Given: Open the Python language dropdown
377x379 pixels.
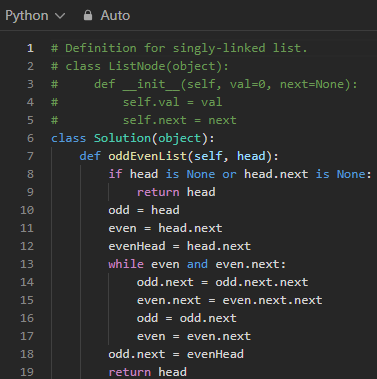Looking at the screenshot, I should pyautogui.click(x=35, y=16).
